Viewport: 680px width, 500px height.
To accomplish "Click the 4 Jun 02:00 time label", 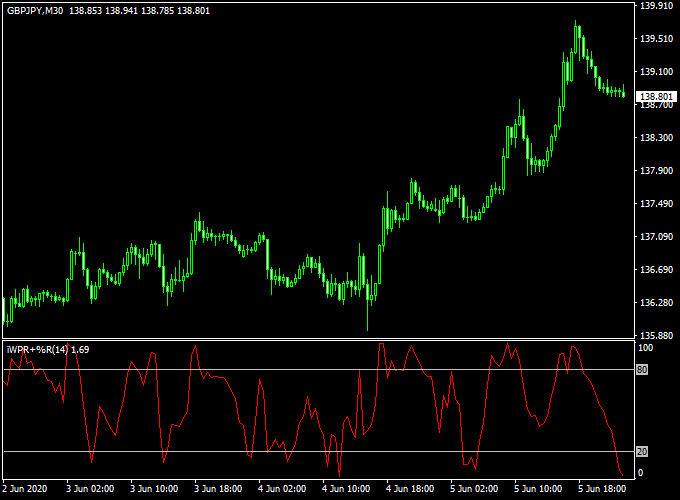I will [282, 489].
